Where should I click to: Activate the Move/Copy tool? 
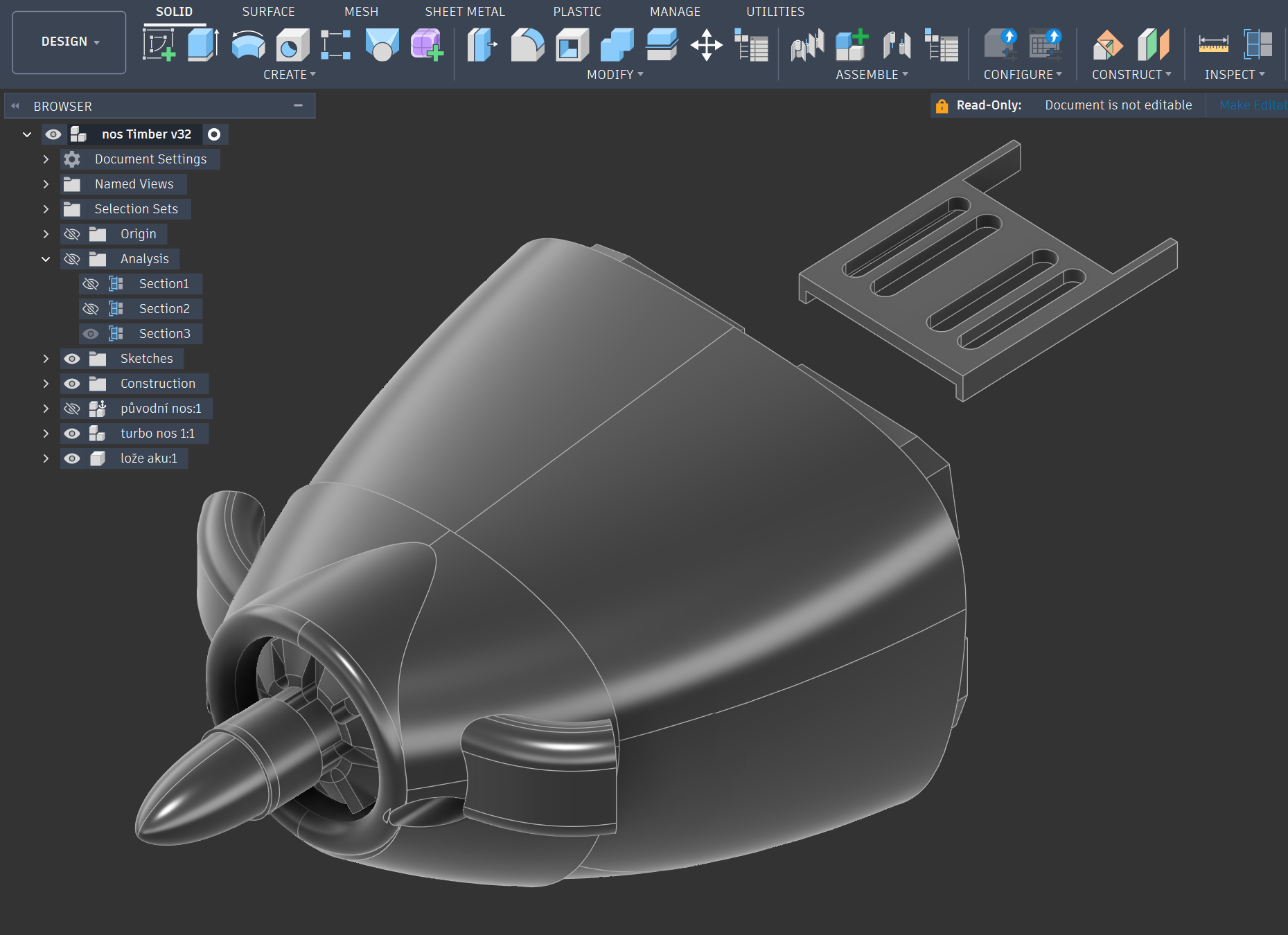pyautogui.click(x=706, y=45)
